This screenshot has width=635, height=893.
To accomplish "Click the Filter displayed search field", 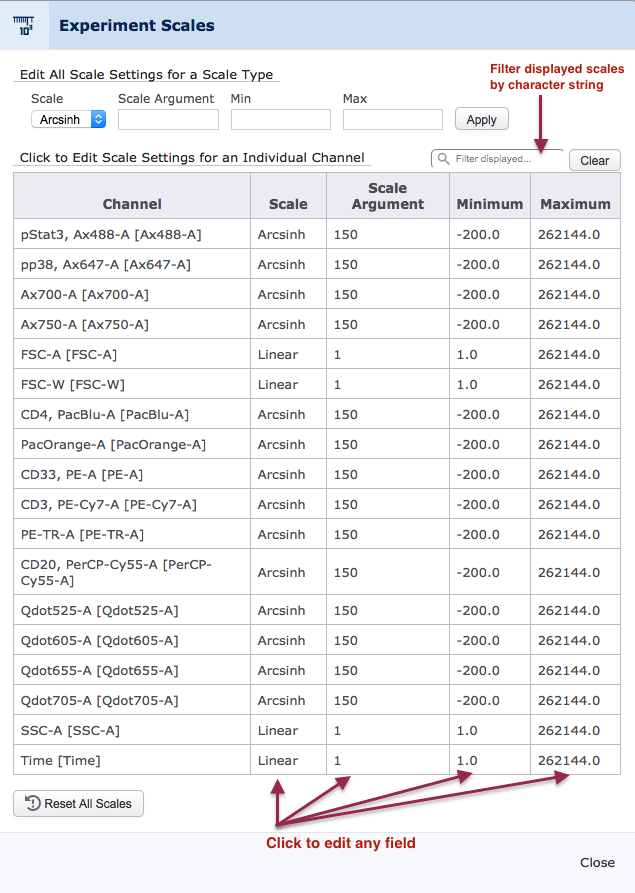I will [497, 159].
